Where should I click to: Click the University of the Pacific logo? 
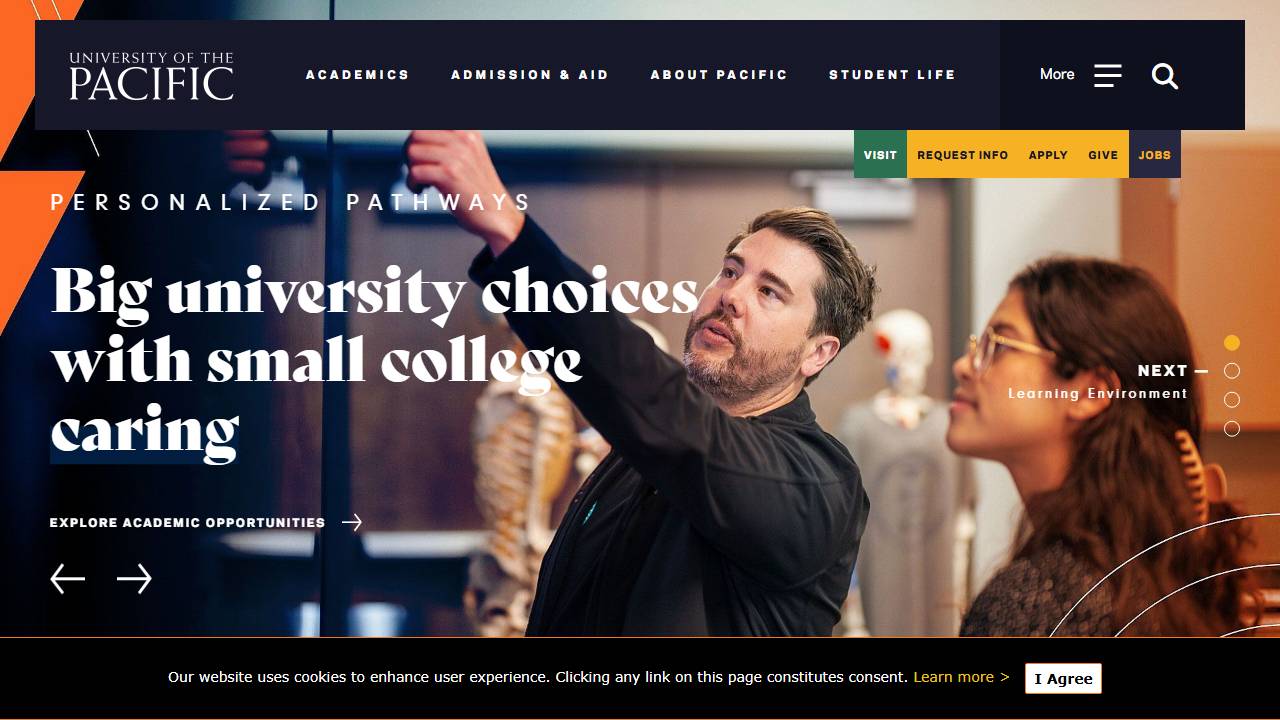pos(151,76)
